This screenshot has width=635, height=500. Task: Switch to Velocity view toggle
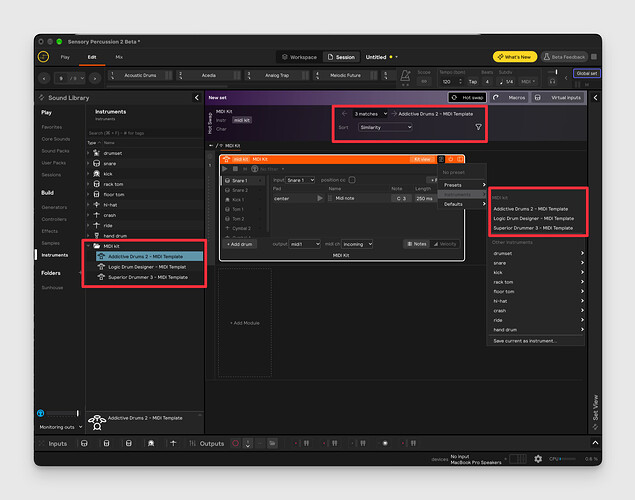[445, 244]
